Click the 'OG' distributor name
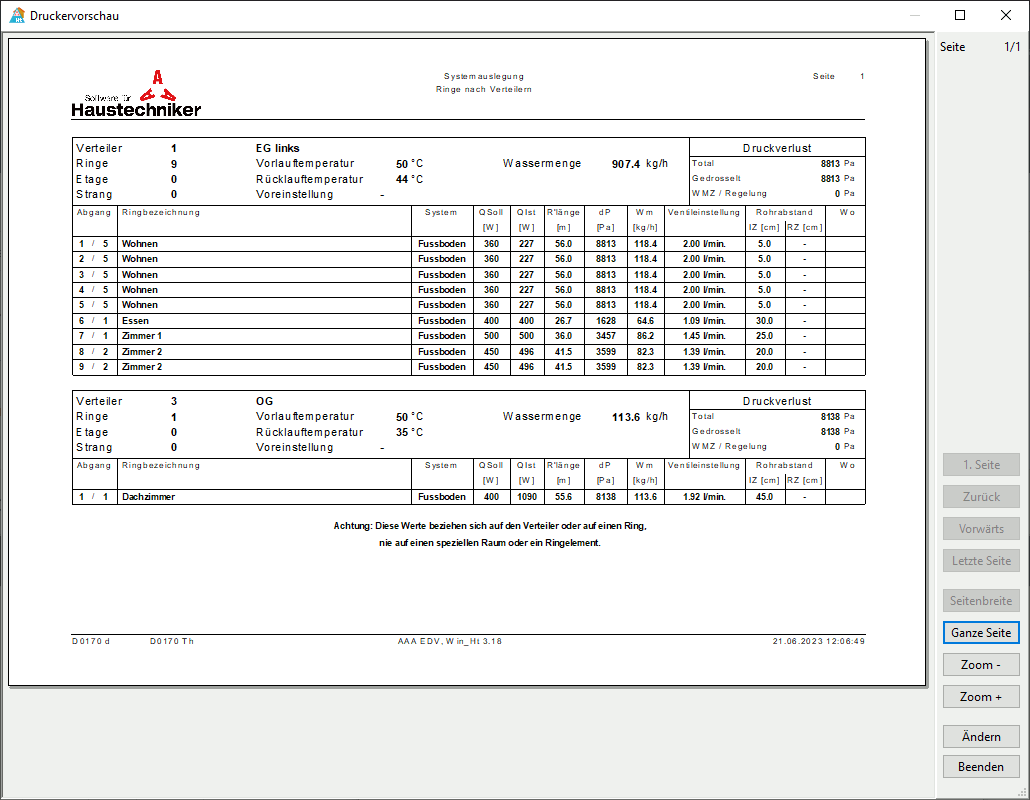This screenshot has width=1030, height=800. pyautogui.click(x=264, y=401)
